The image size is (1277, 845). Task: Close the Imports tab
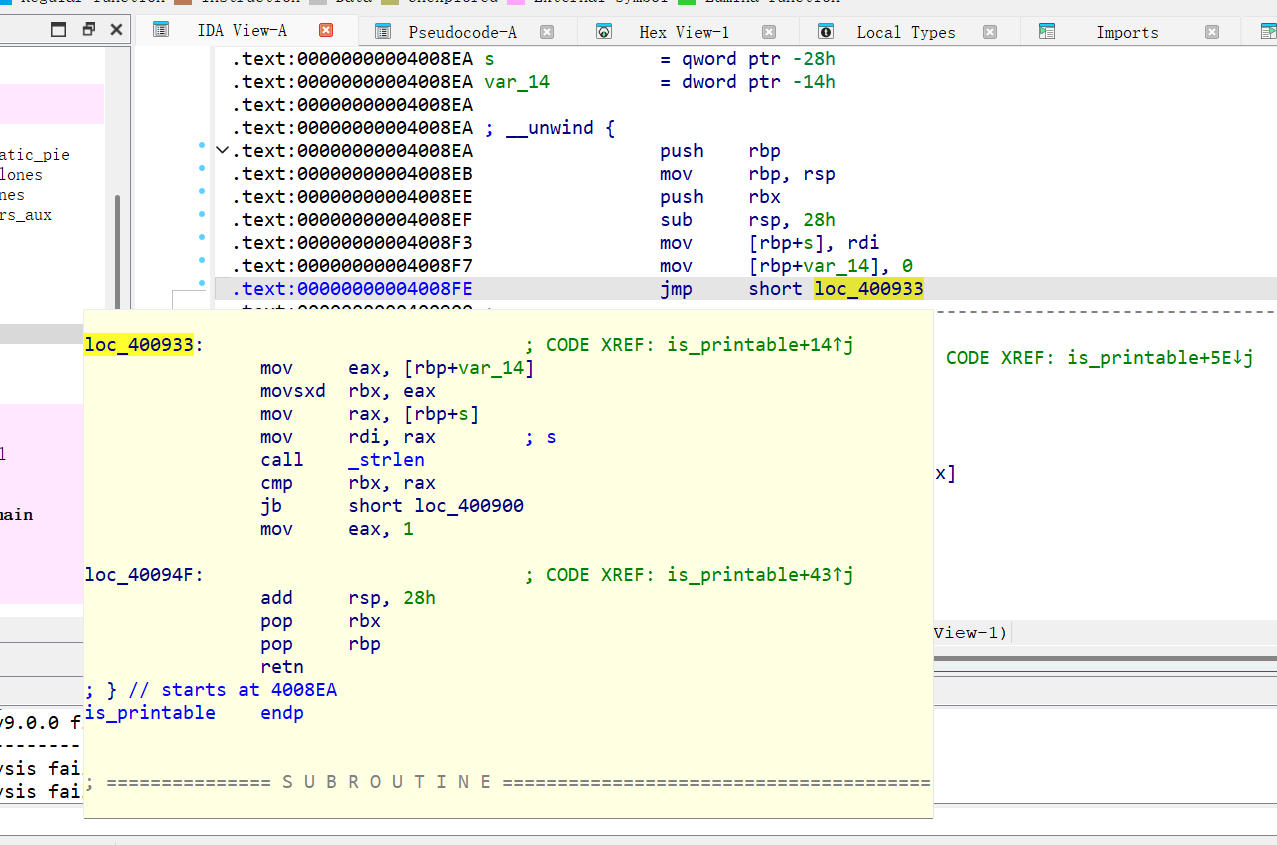click(1212, 32)
